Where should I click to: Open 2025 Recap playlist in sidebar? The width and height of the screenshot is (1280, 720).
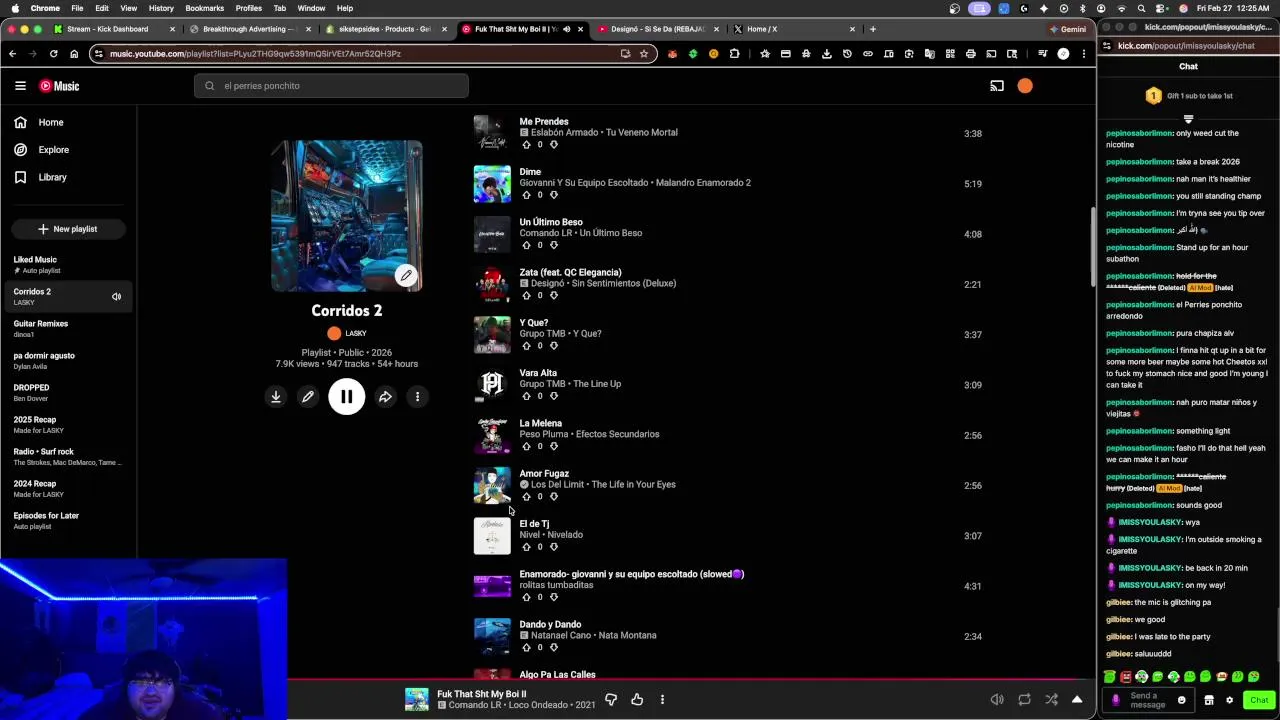[x=68, y=424]
